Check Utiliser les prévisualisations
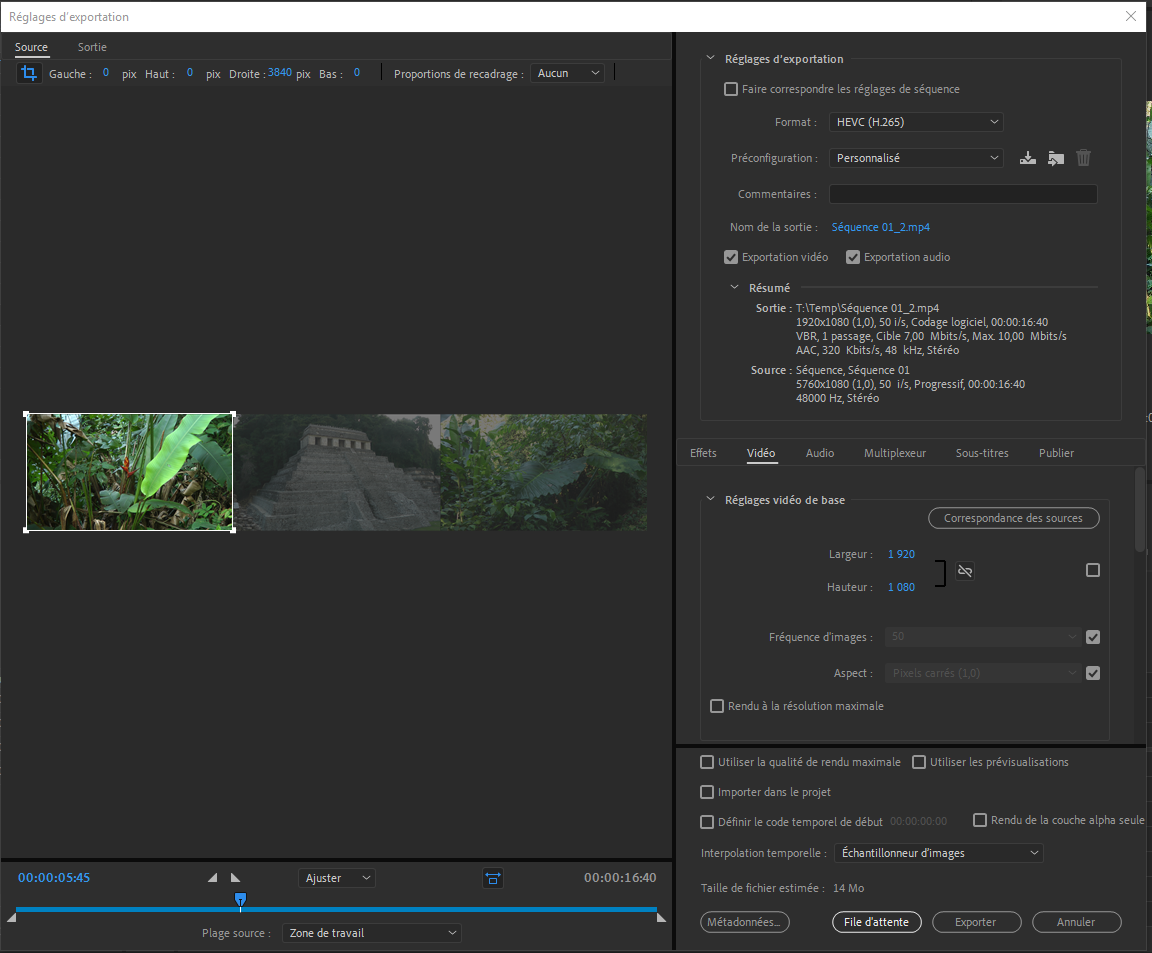1152x953 pixels. pyautogui.click(x=919, y=762)
